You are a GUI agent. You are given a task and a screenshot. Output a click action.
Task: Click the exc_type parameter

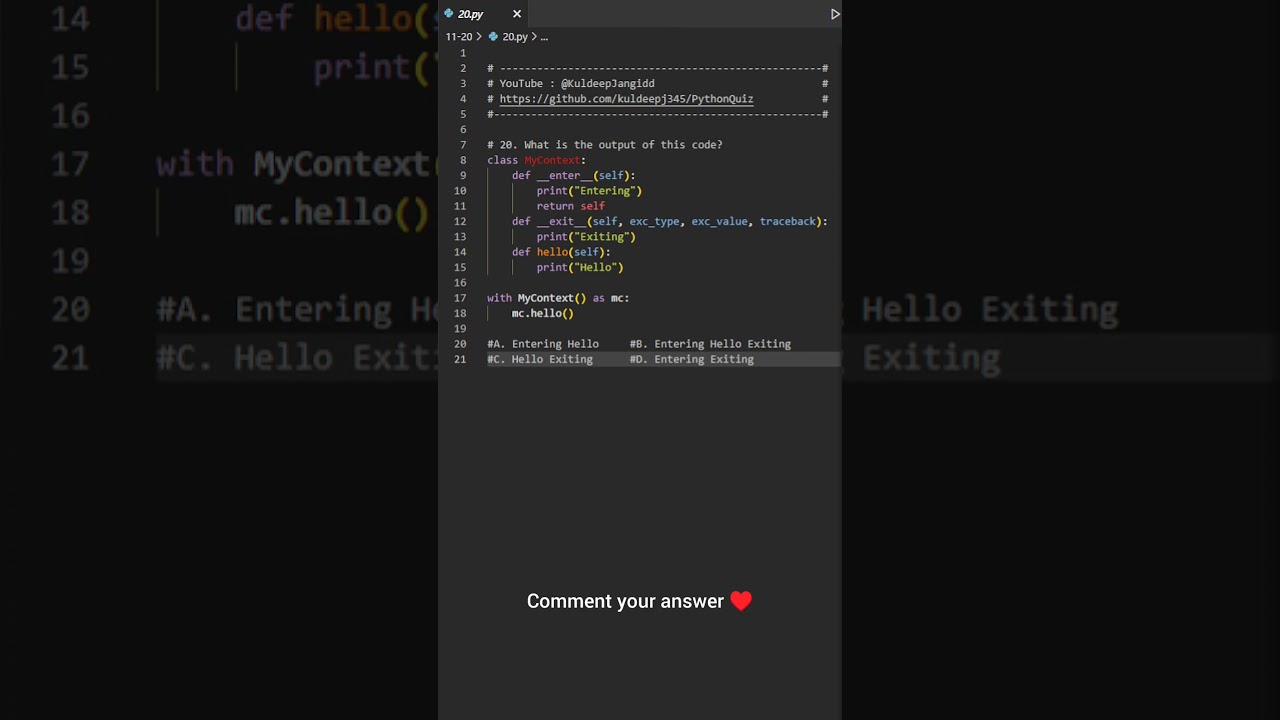[654, 221]
